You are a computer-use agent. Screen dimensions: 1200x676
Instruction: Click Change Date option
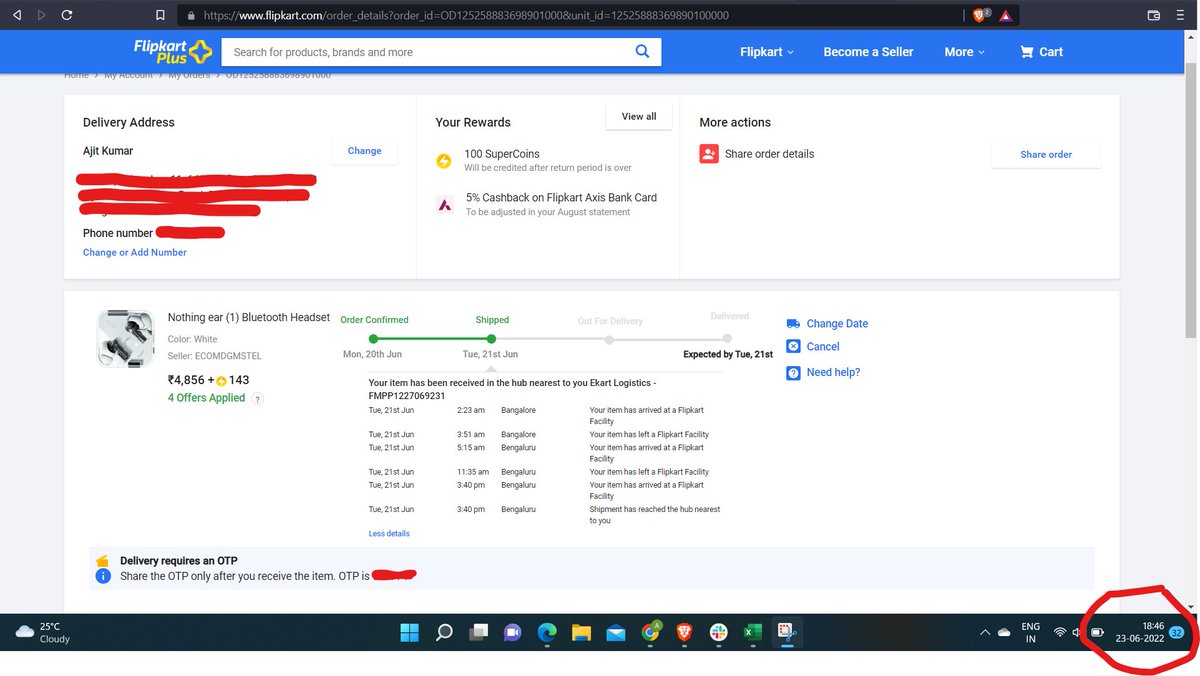(837, 324)
